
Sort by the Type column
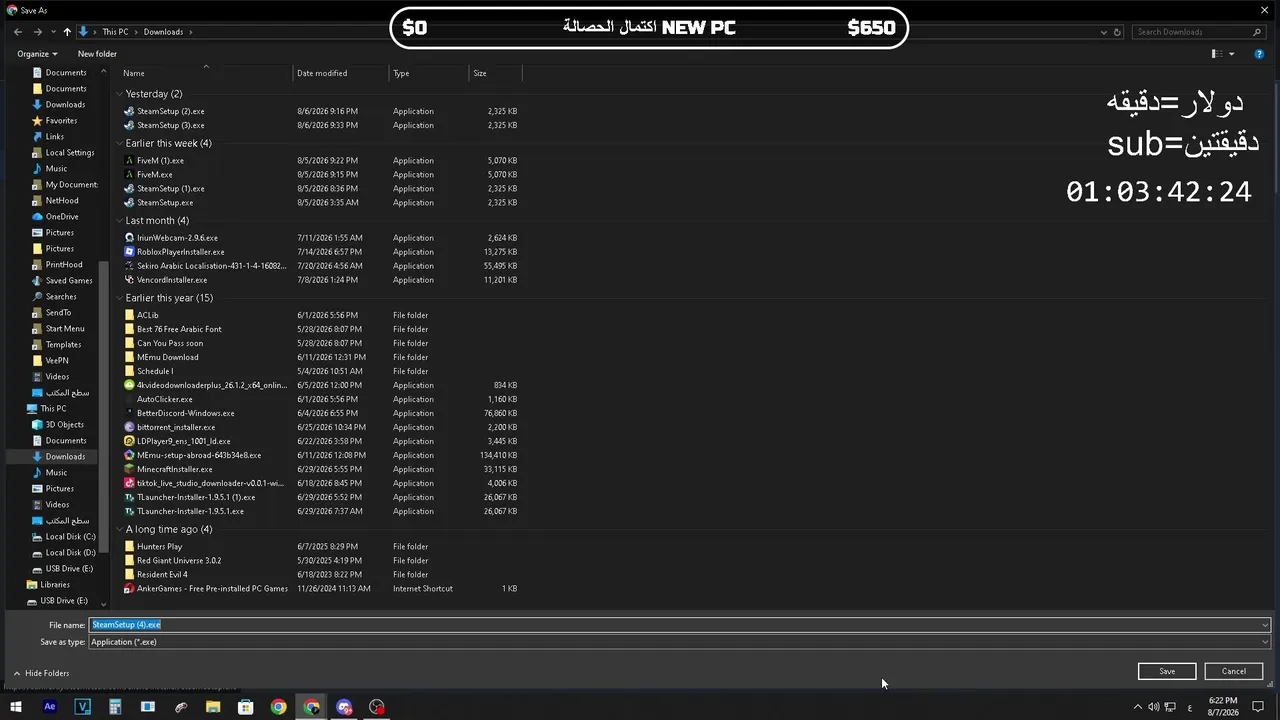pyautogui.click(x=429, y=73)
